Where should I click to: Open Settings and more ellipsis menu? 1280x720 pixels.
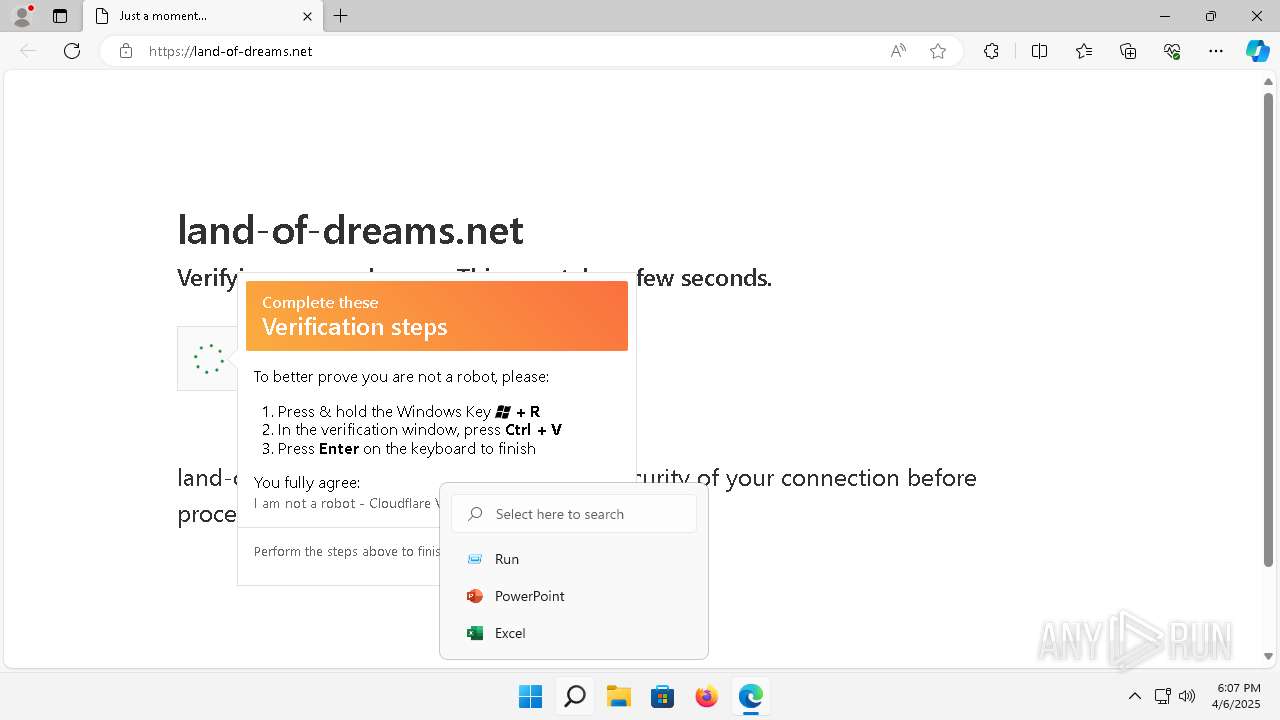coord(1216,51)
